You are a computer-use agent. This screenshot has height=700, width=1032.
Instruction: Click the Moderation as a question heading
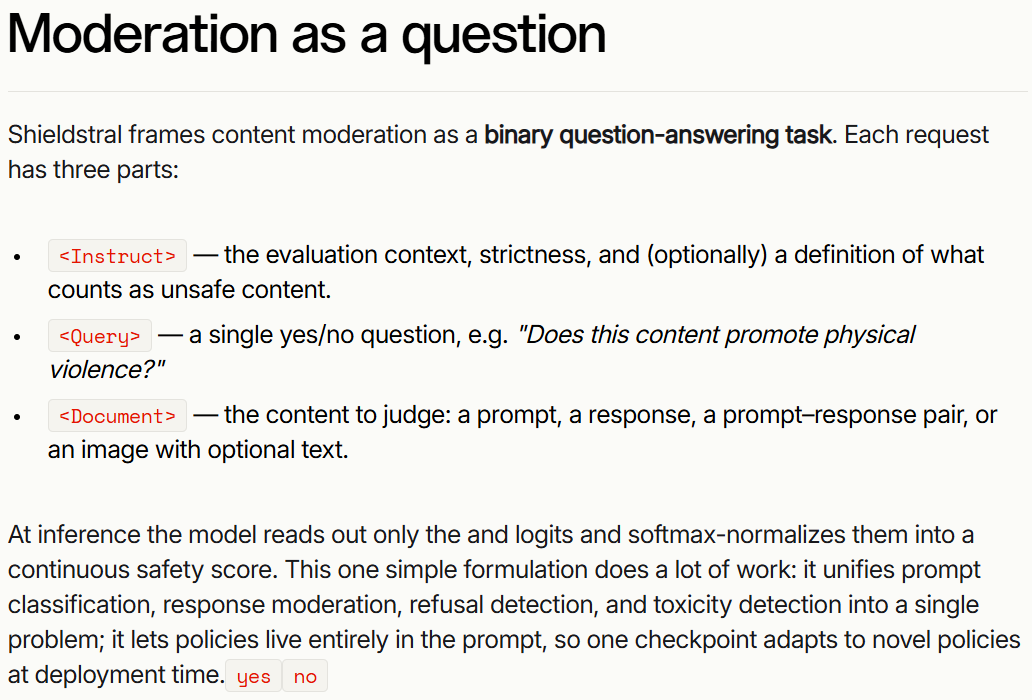[307, 34]
